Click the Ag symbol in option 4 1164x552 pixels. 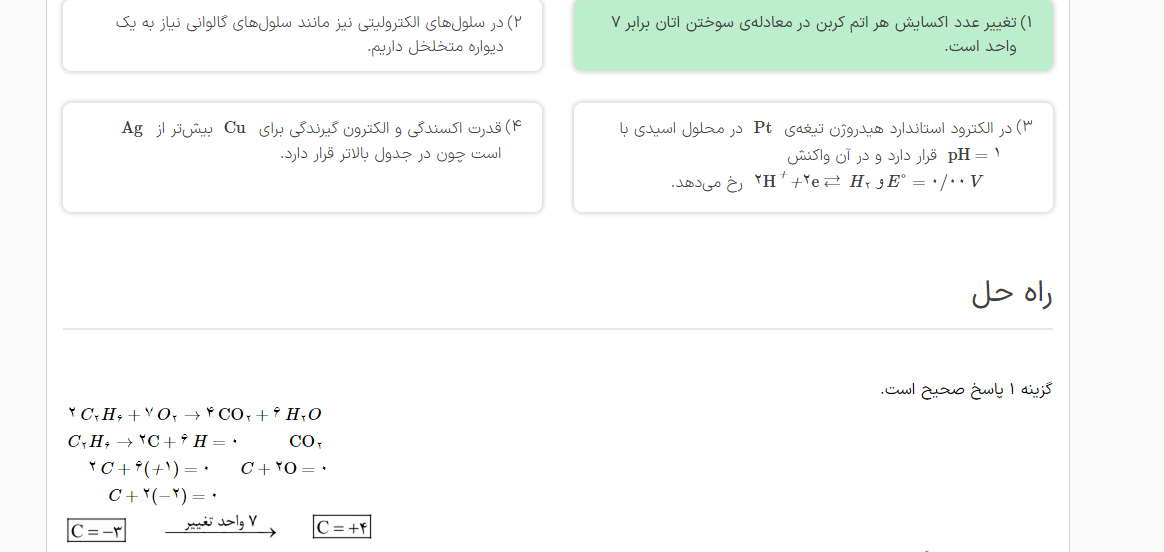point(132,128)
